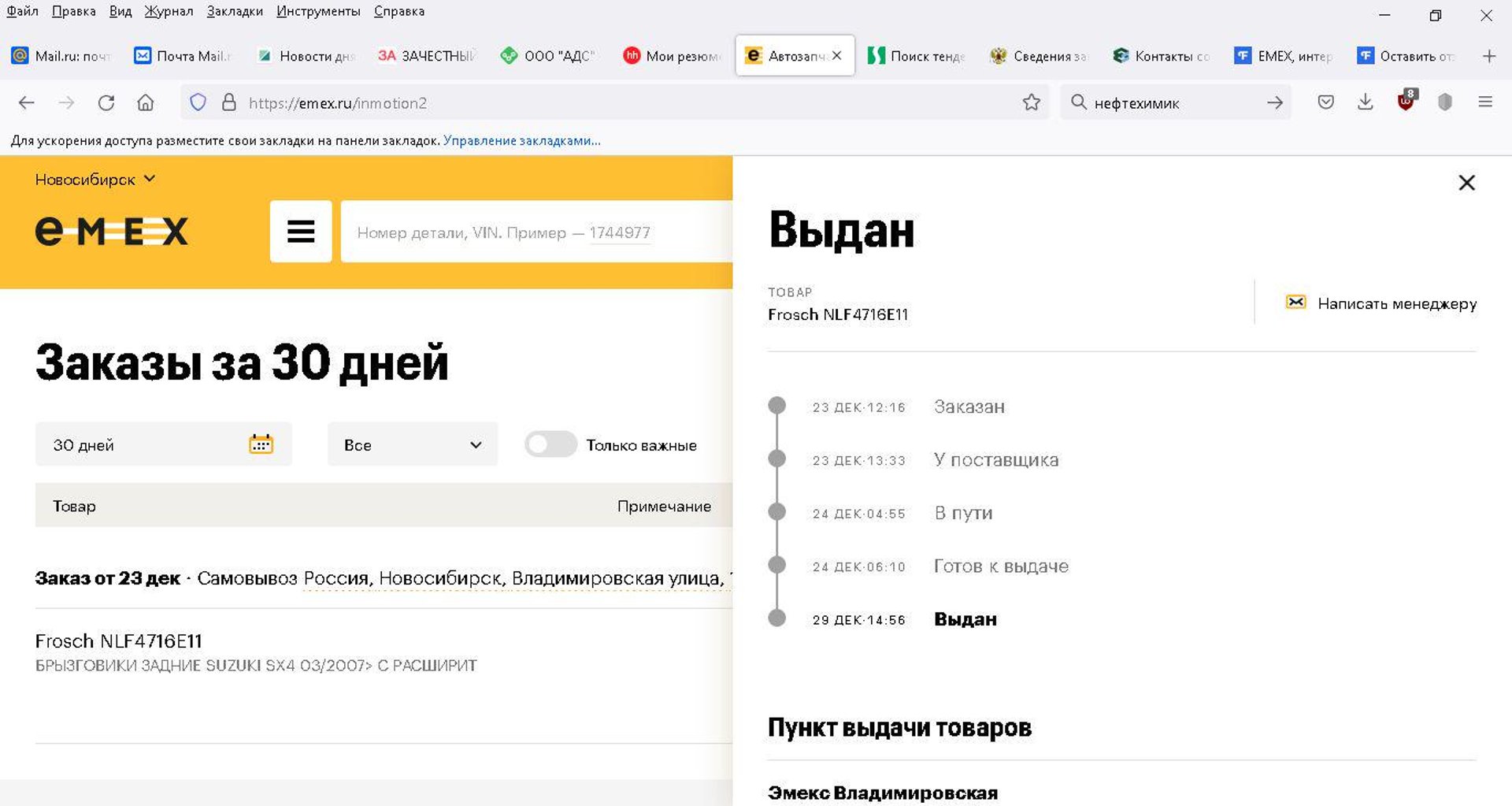Close the Выдан order status panel
The height and width of the screenshot is (806, 1512).
point(1466,183)
